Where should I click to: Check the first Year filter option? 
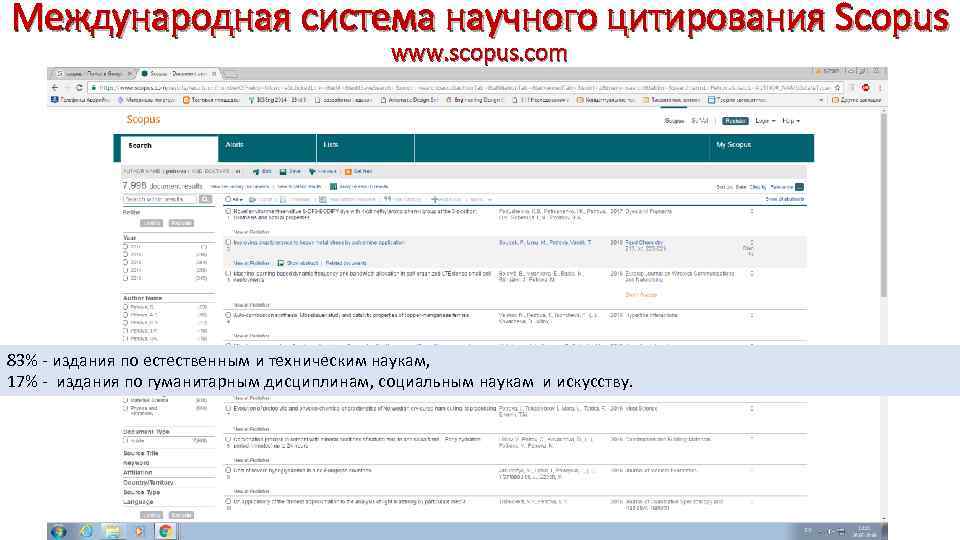[x=126, y=246]
